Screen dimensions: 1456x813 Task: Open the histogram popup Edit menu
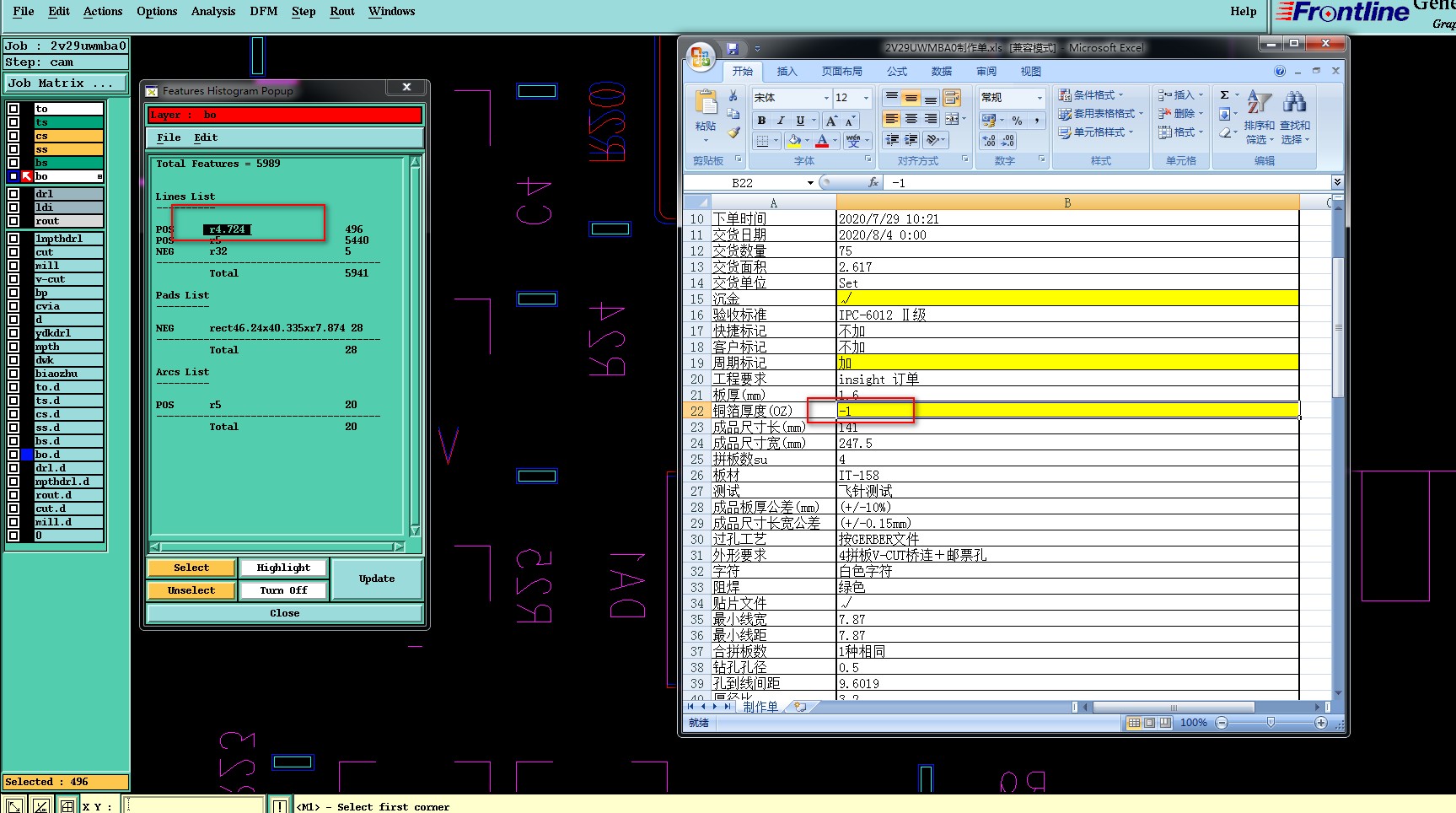[x=206, y=137]
